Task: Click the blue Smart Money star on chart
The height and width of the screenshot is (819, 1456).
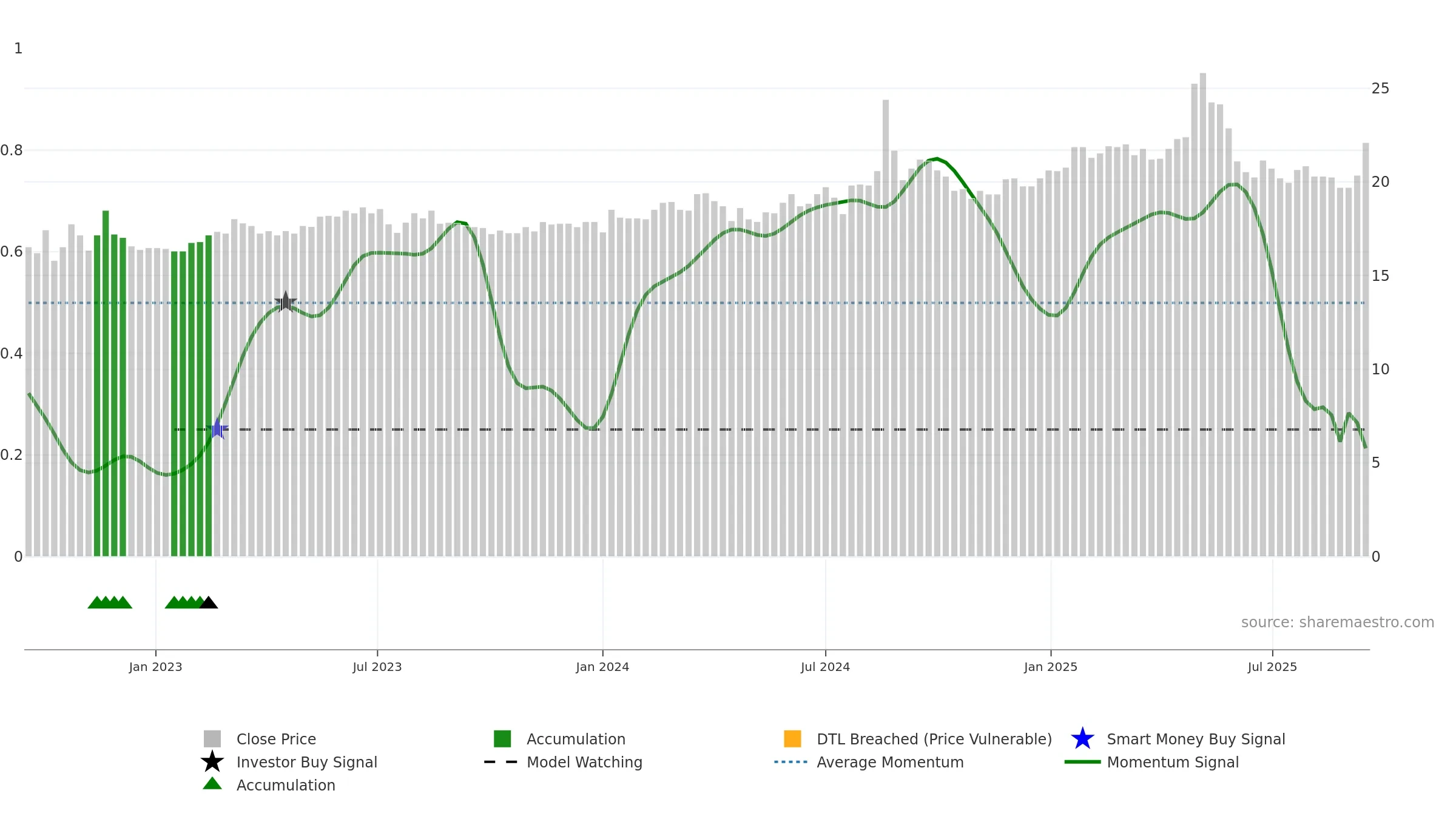Action: [217, 429]
